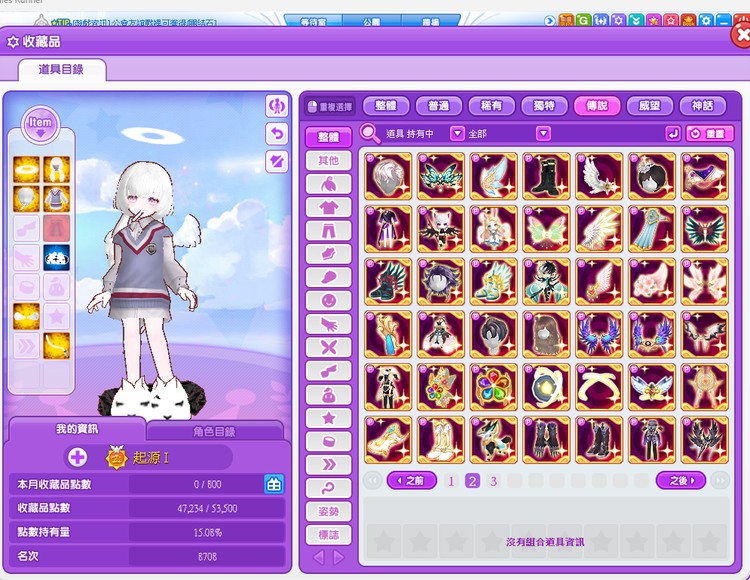Select the pants category icon in sidebar
This screenshot has width=750, height=580.
pyautogui.click(x=328, y=230)
